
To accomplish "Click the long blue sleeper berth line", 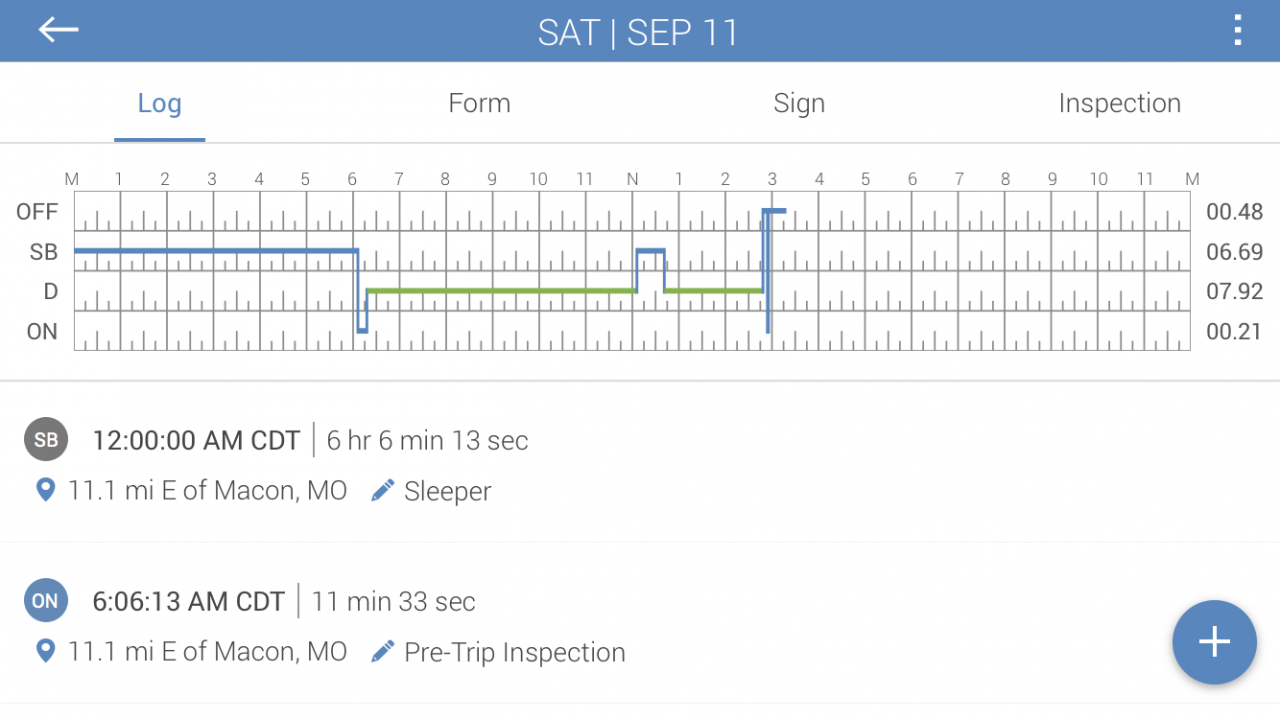I will [215, 250].
